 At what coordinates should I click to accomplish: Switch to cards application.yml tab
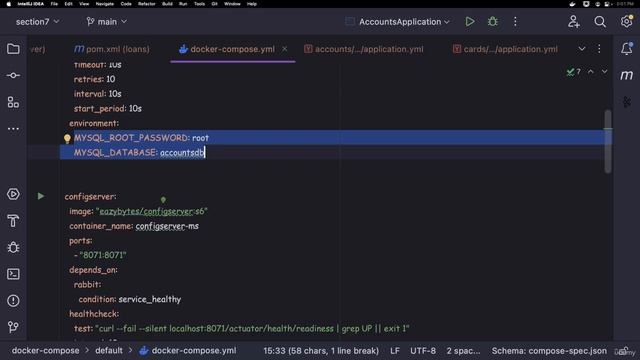click(505, 49)
